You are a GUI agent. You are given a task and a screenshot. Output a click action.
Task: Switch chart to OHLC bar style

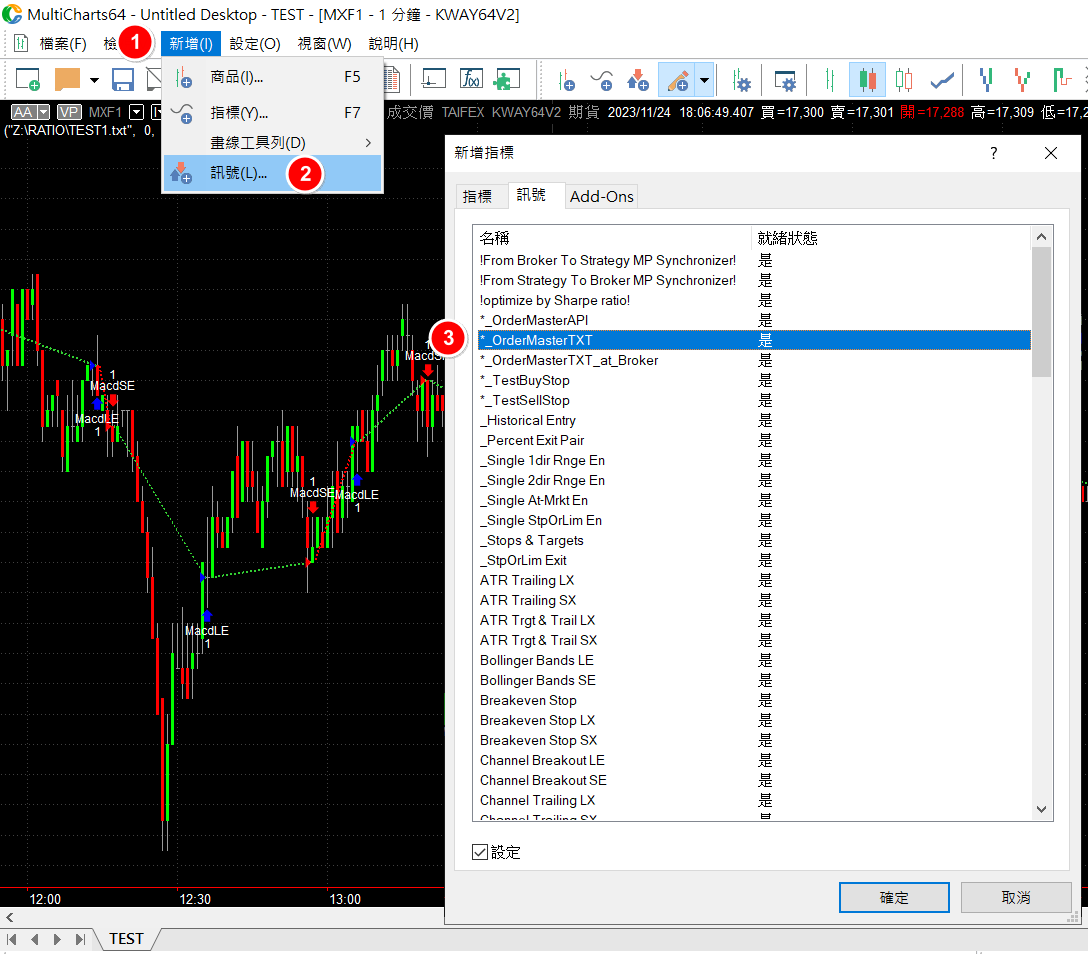(829, 80)
